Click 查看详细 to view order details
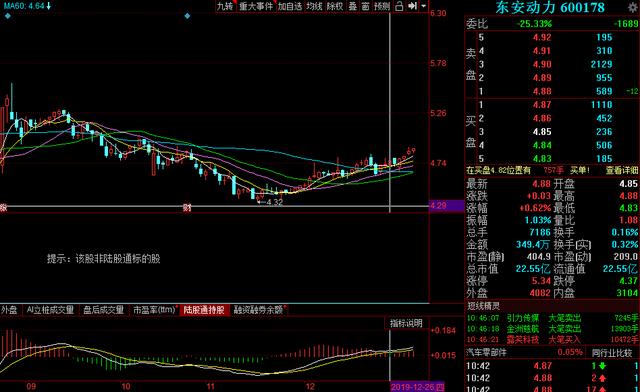This screenshot has height=392, width=640. 622,170
